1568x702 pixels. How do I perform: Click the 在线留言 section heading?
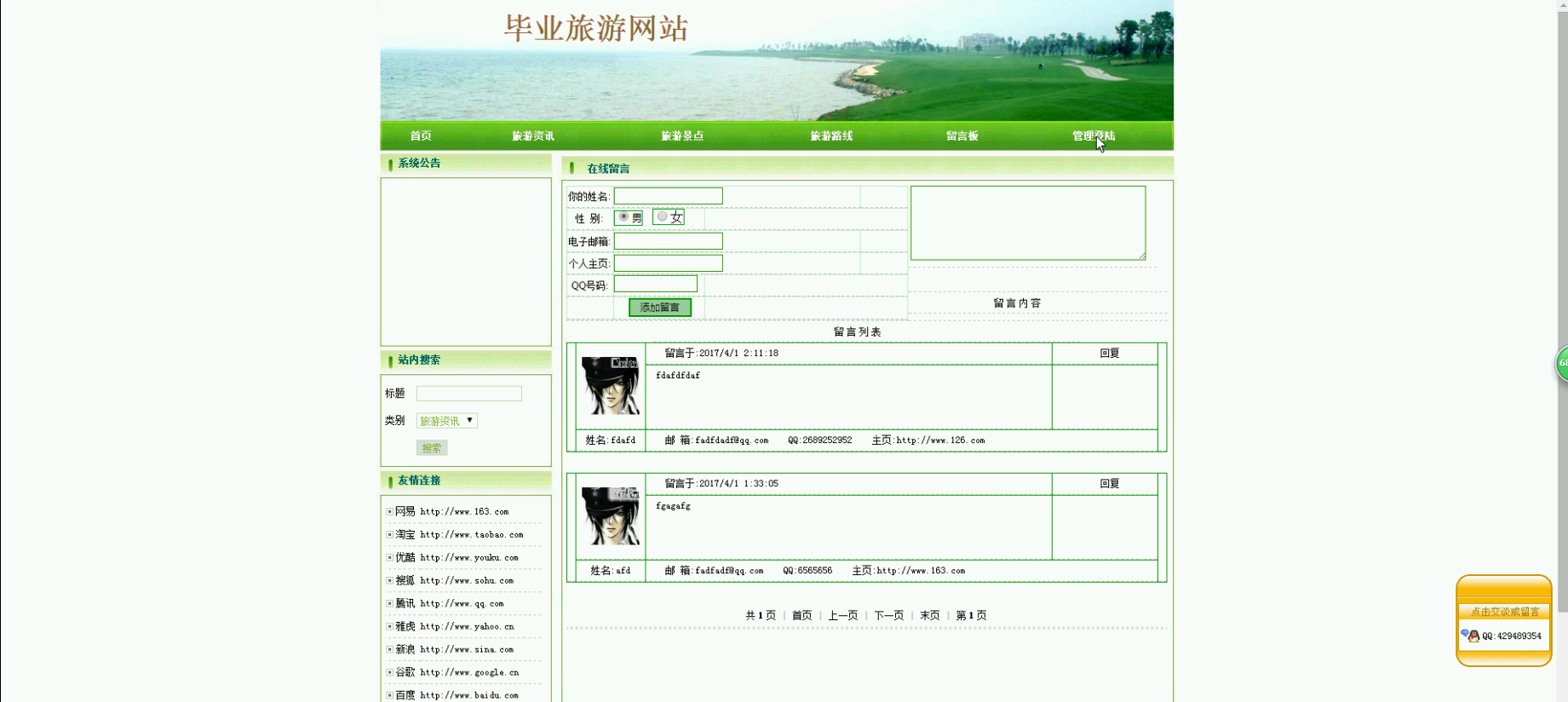tap(608, 169)
